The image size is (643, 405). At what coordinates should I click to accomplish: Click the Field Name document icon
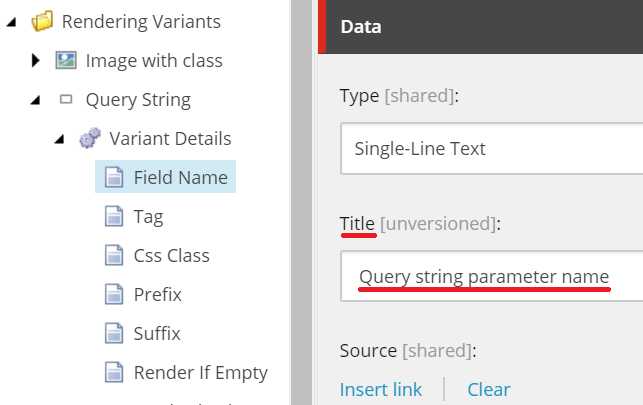point(114,177)
